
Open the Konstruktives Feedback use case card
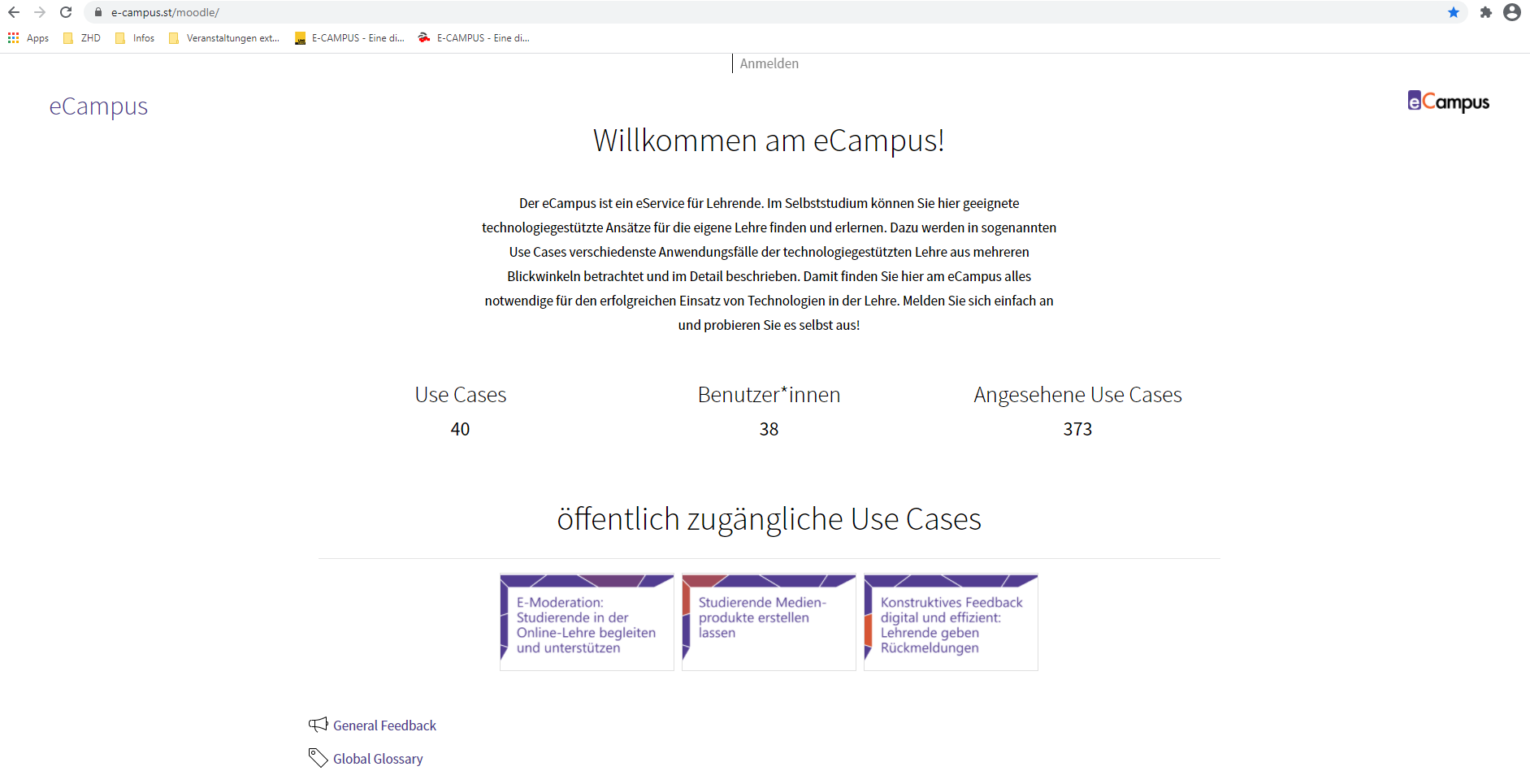pyautogui.click(x=951, y=622)
